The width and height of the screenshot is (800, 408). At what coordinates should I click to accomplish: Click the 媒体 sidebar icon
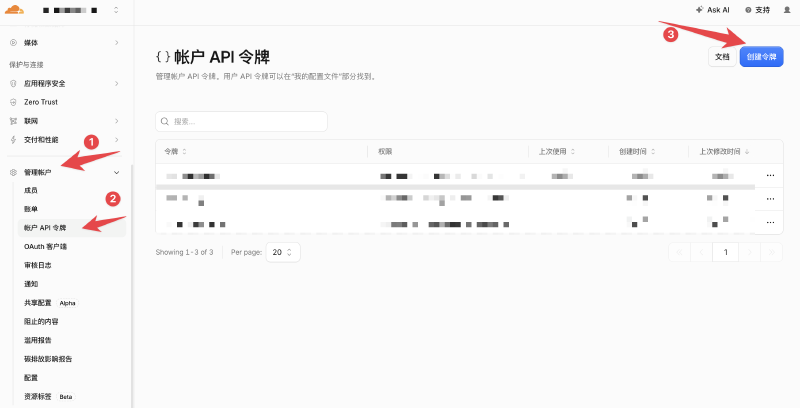[x=14, y=42]
